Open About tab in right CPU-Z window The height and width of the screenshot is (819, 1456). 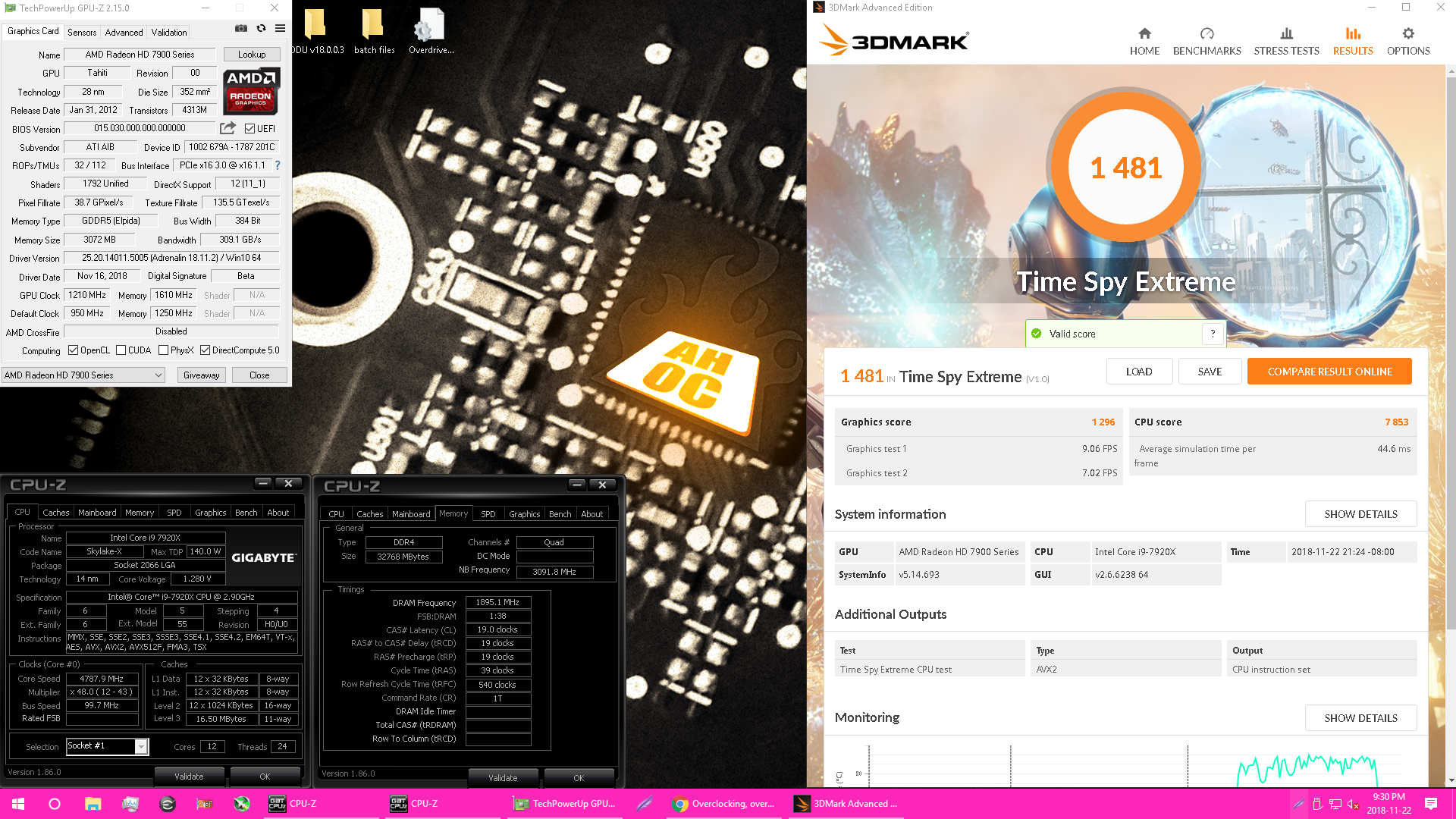(591, 514)
